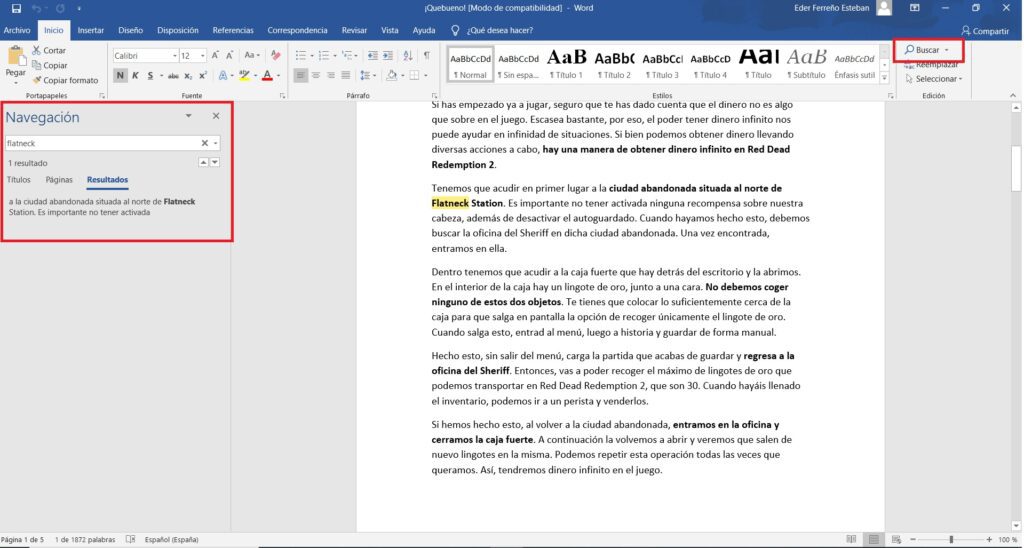Go to next search result arrow
Image resolution: width=1024 pixels, height=548 pixels.
(x=215, y=162)
